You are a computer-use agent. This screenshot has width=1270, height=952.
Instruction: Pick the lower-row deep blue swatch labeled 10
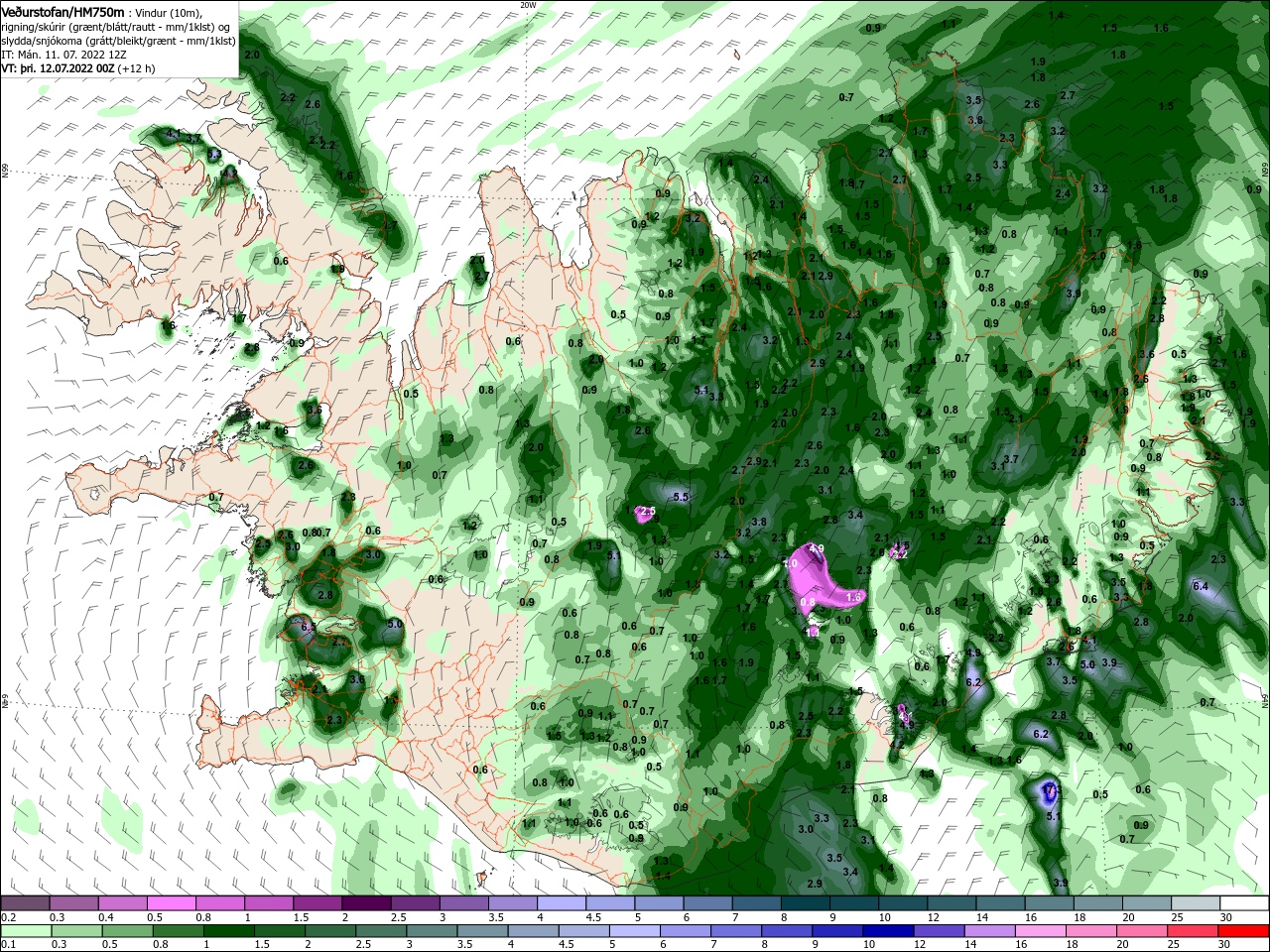click(x=889, y=931)
